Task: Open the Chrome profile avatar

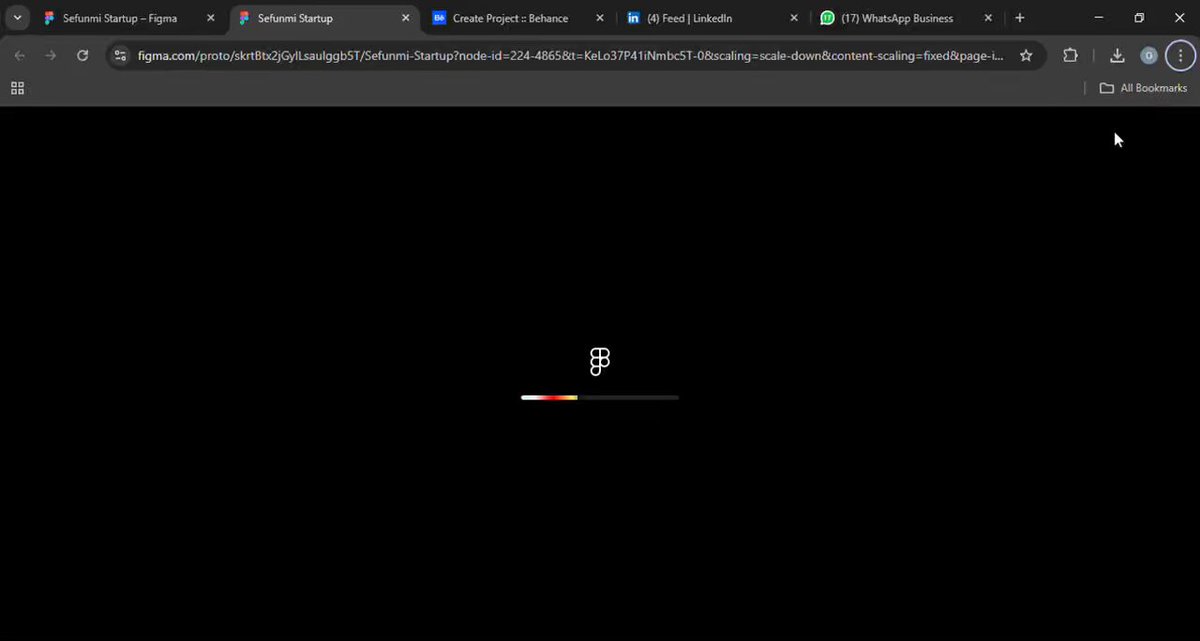Action: (x=1149, y=55)
